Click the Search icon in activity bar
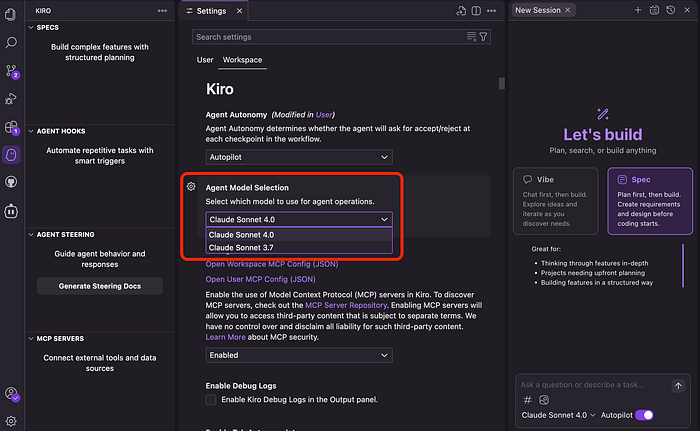 (x=11, y=43)
